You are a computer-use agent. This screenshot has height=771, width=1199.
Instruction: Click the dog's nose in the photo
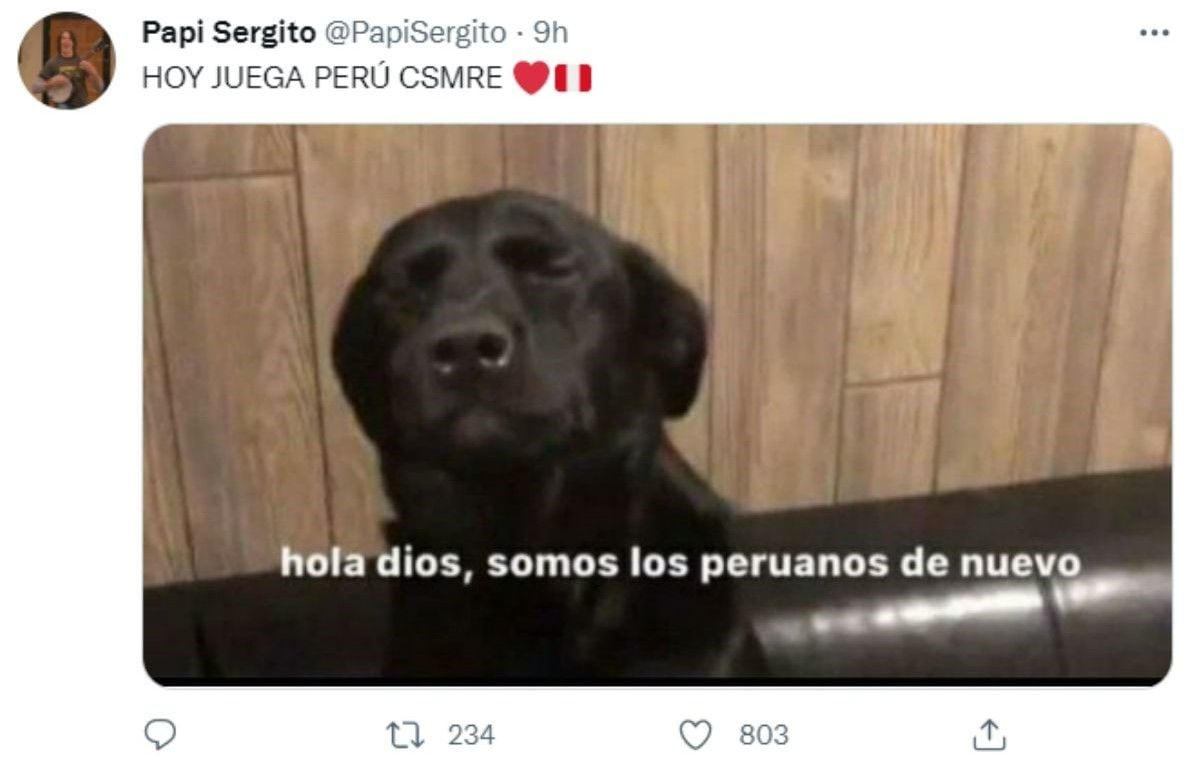469,348
